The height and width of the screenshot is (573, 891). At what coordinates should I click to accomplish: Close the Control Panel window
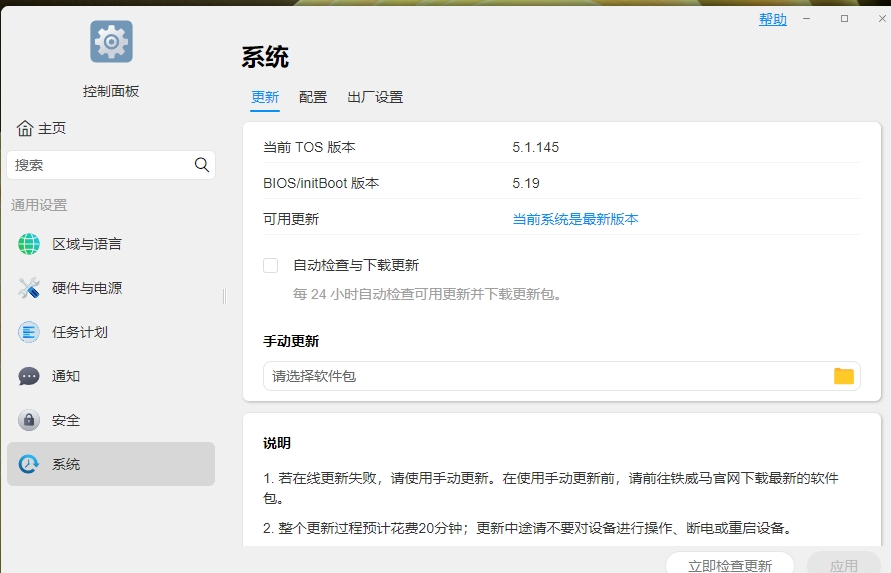882,19
